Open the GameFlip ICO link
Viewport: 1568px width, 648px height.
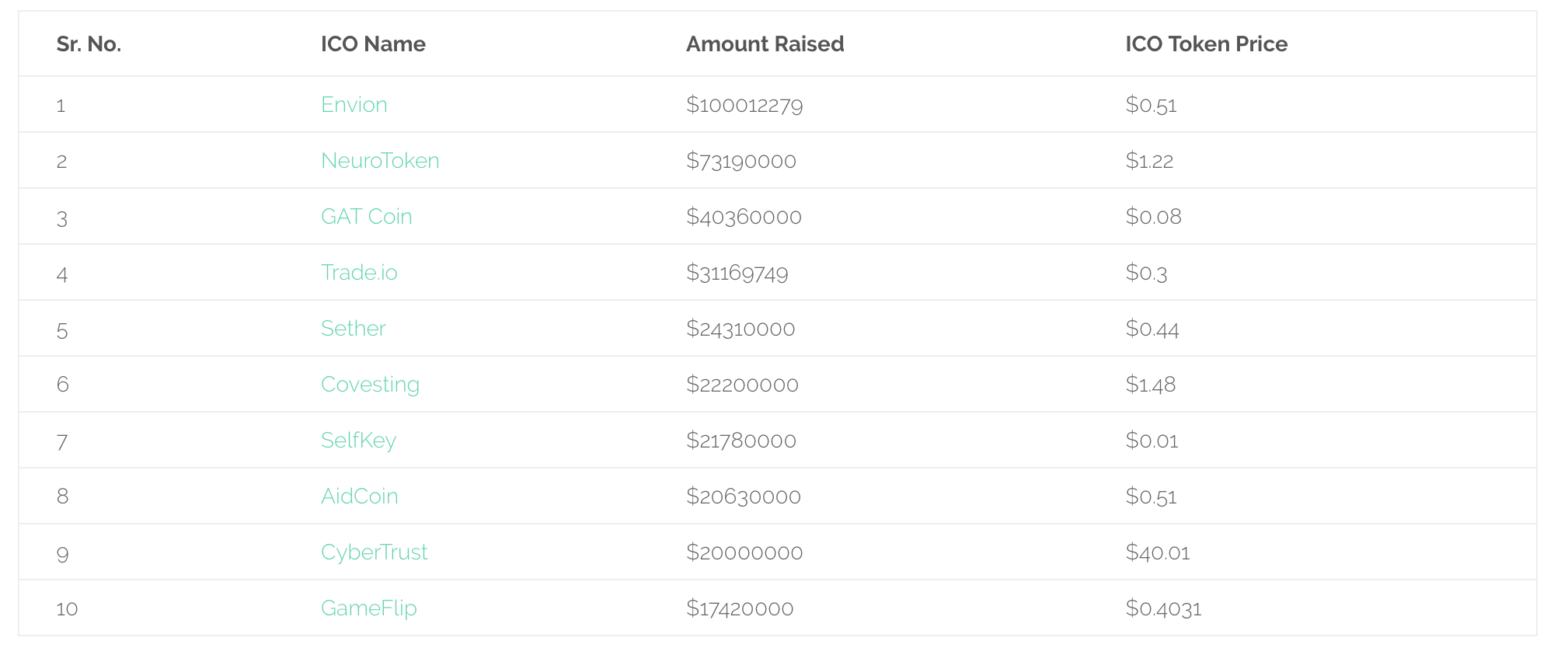pyautogui.click(x=368, y=608)
